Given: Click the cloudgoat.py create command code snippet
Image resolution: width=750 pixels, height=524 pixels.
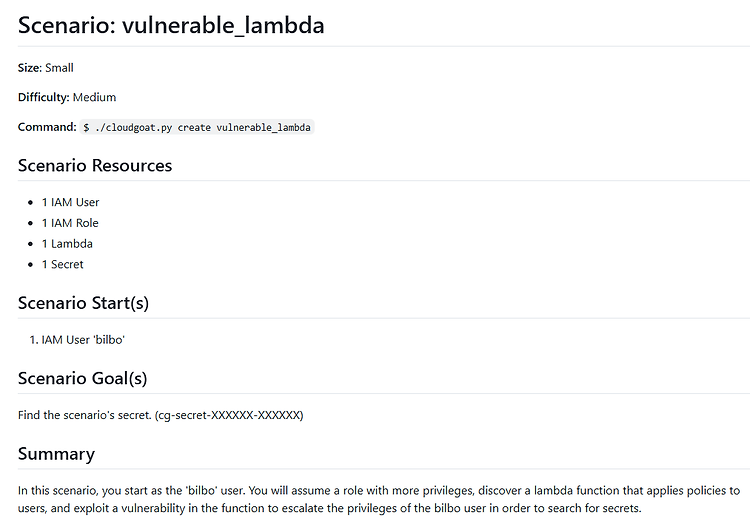Looking at the screenshot, I should click(x=197, y=128).
